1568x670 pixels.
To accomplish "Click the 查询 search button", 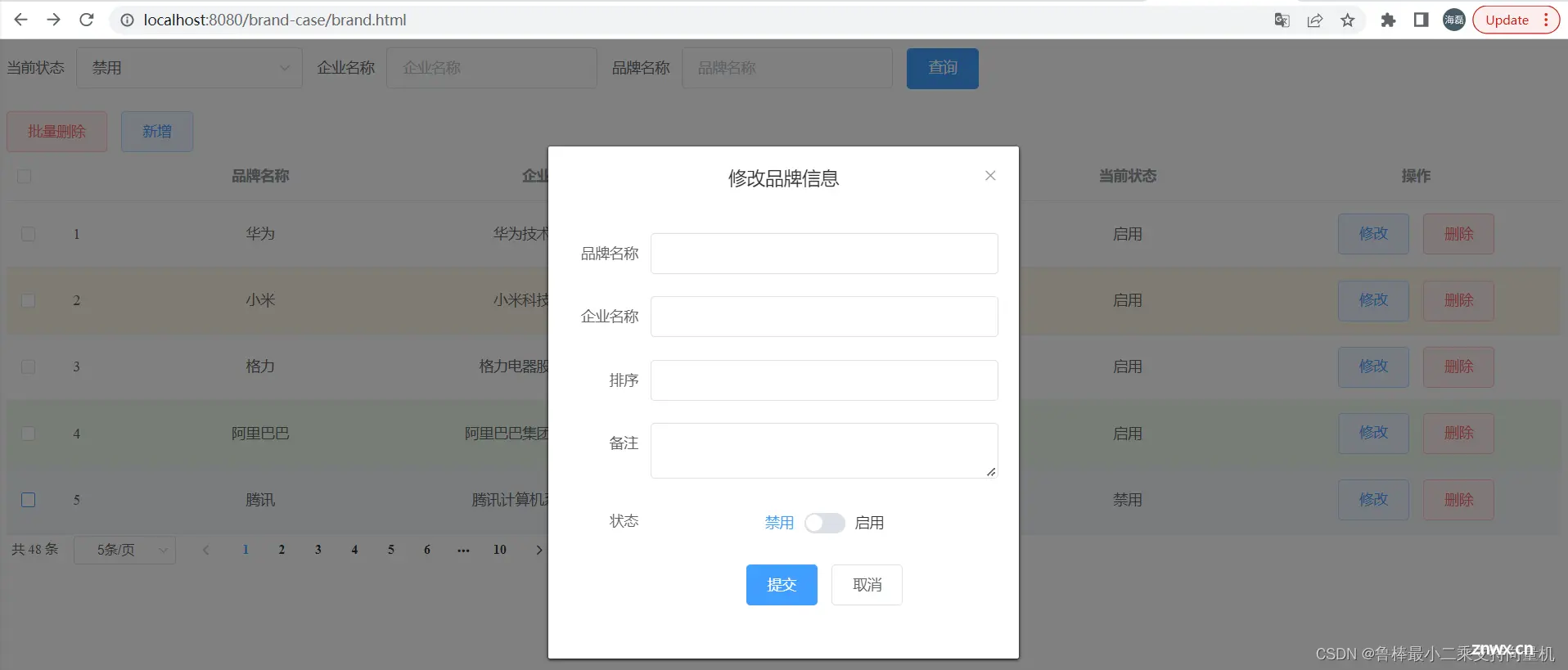I will click(x=943, y=68).
